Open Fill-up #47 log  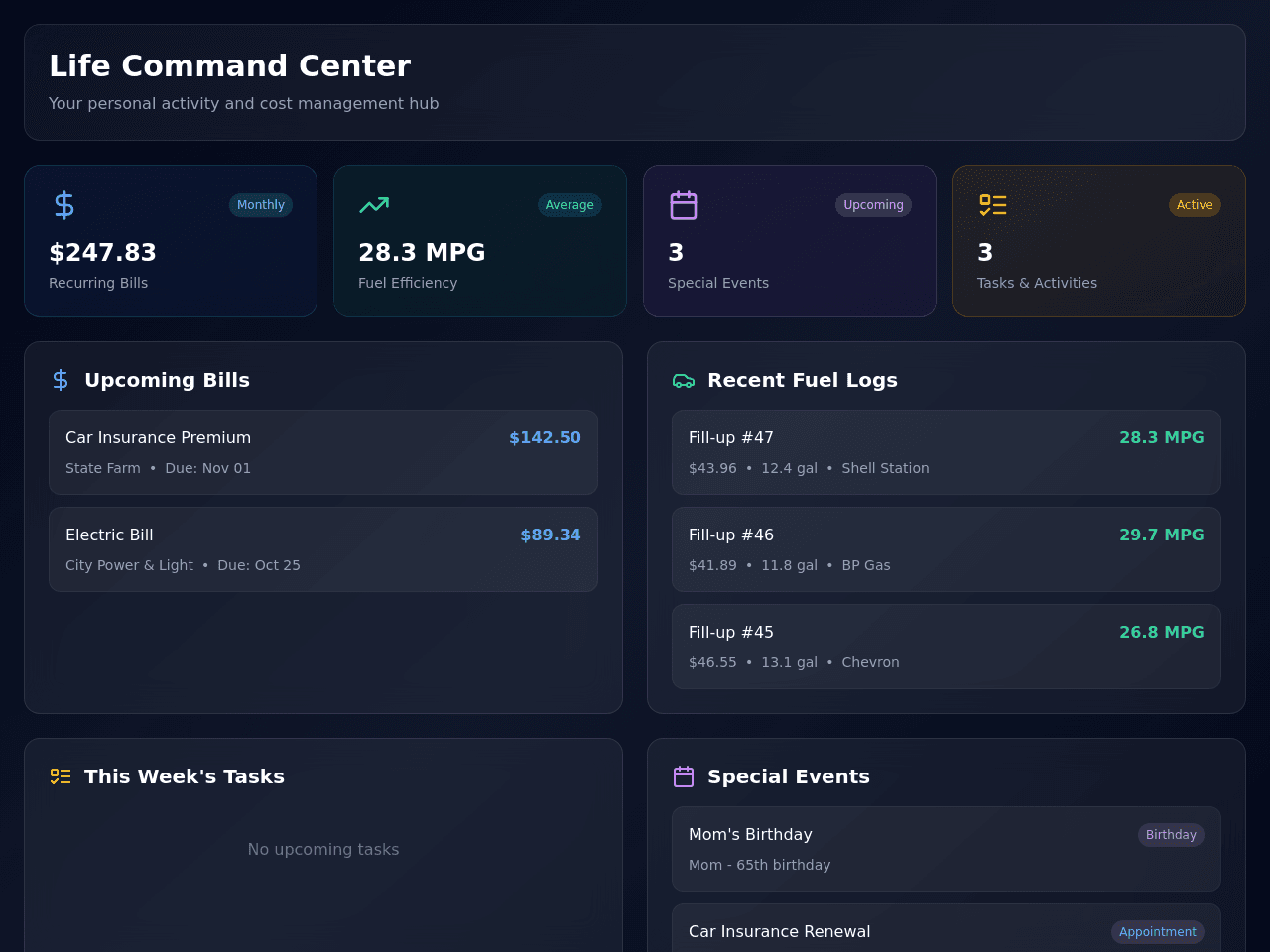(x=947, y=452)
